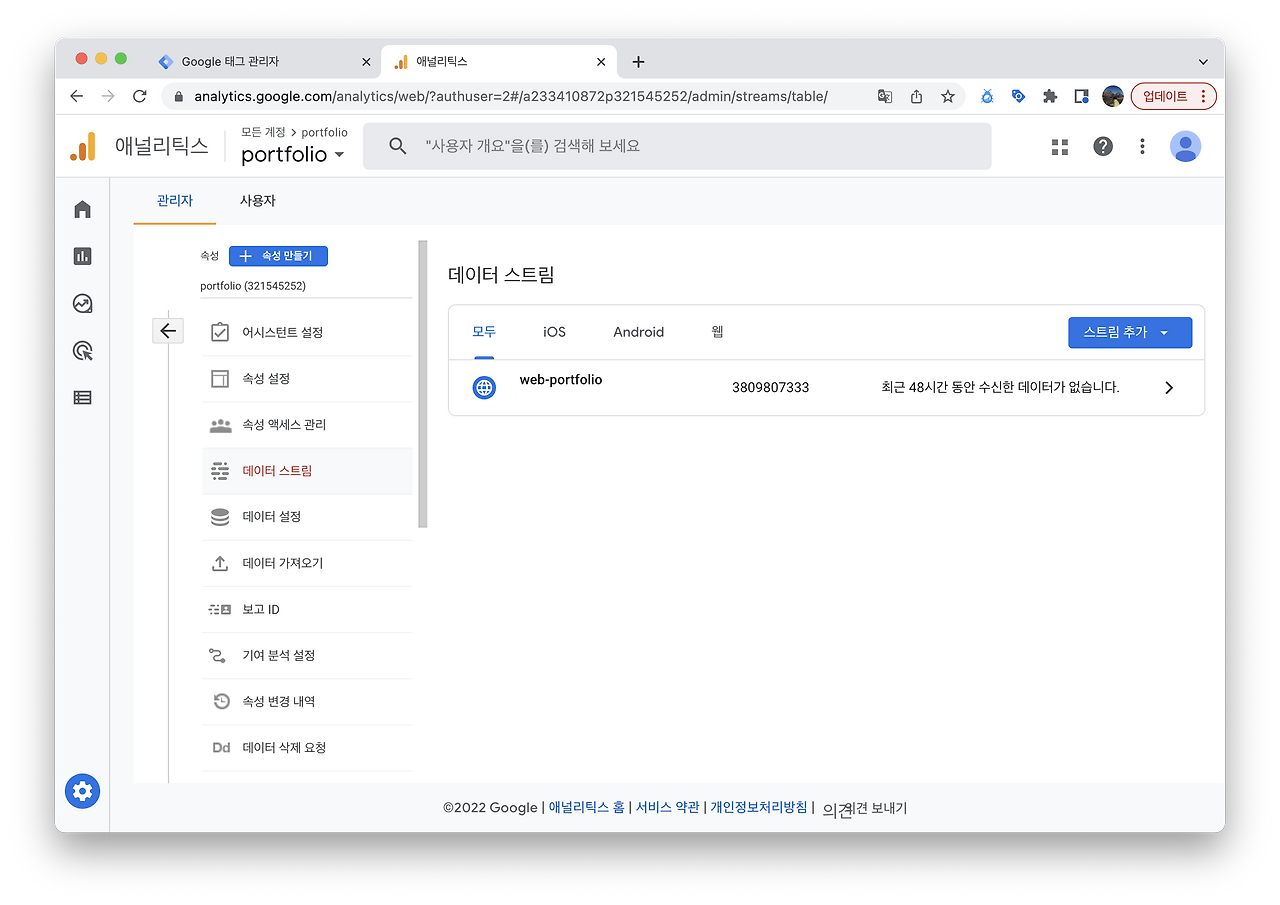Image resolution: width=1280 pixels, height=905 pixels.
Task: Open the three-dot more options menu in Analytics header
Action: (1142, 146)
